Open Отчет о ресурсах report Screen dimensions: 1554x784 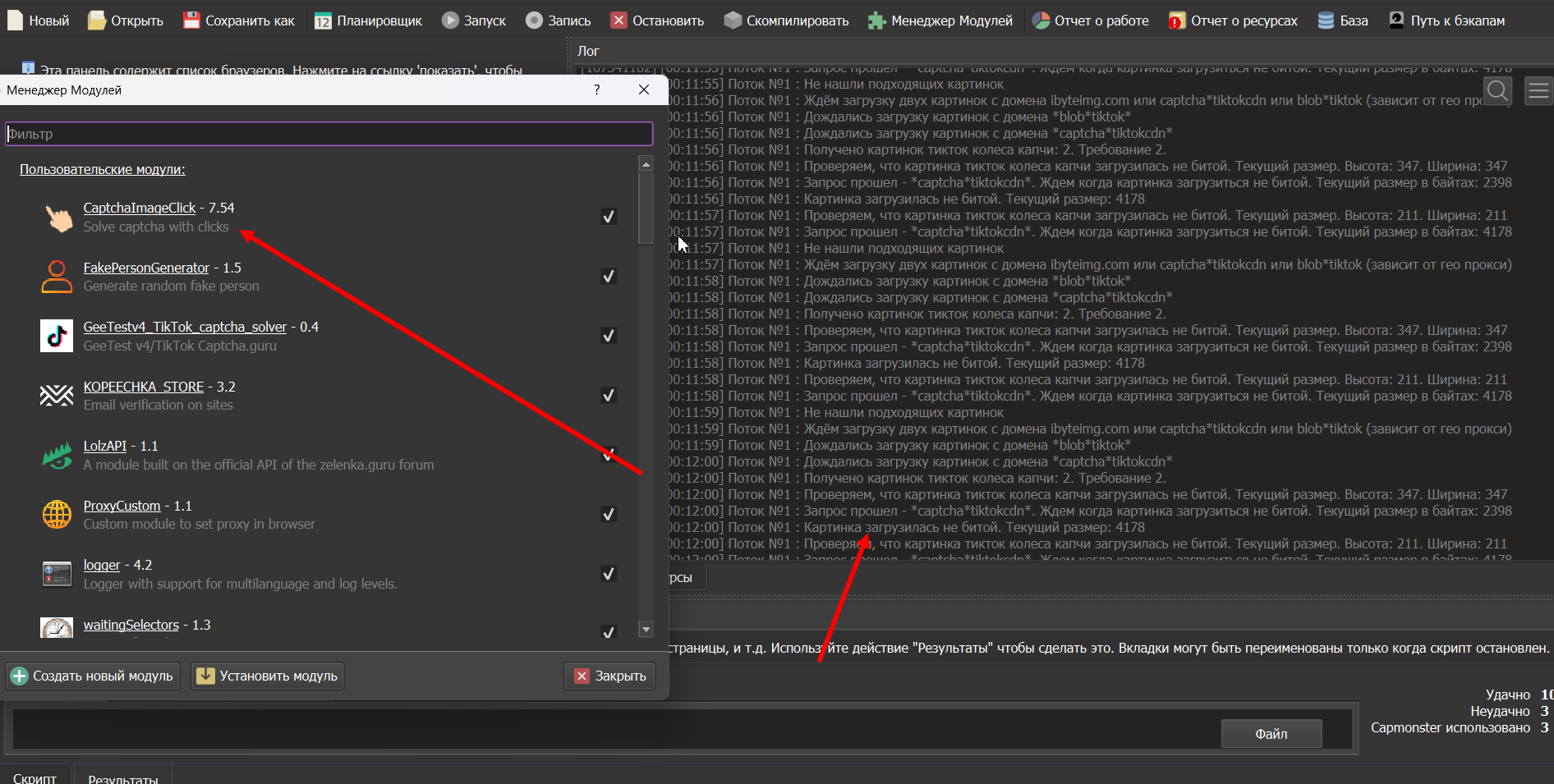click(x=1233, y=21)
